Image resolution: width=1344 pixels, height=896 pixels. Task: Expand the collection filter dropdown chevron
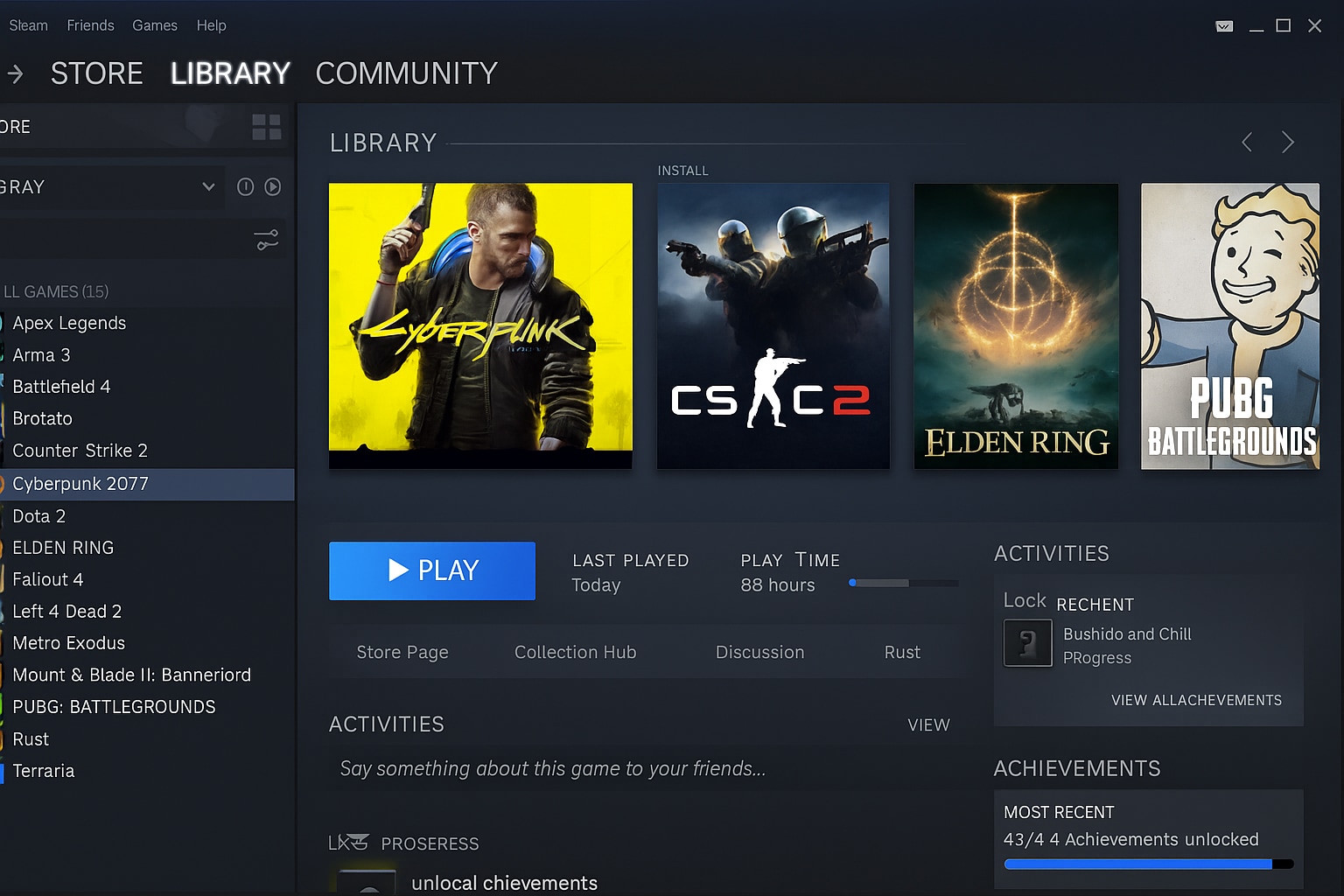pyautogui.click(x=208, y=186)
